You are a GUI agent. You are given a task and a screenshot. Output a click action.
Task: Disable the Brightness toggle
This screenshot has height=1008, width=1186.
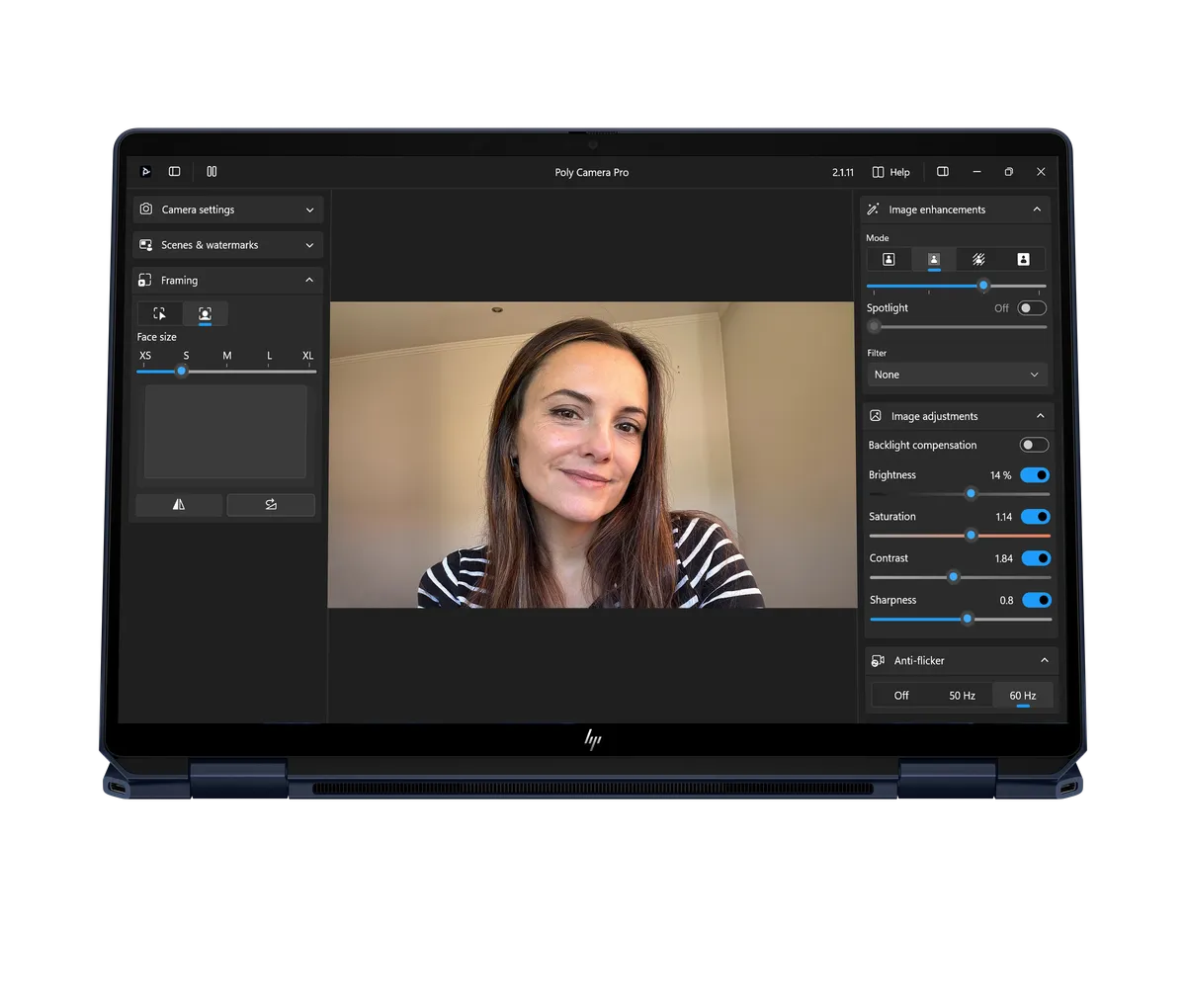click(x=1035, y=475)
